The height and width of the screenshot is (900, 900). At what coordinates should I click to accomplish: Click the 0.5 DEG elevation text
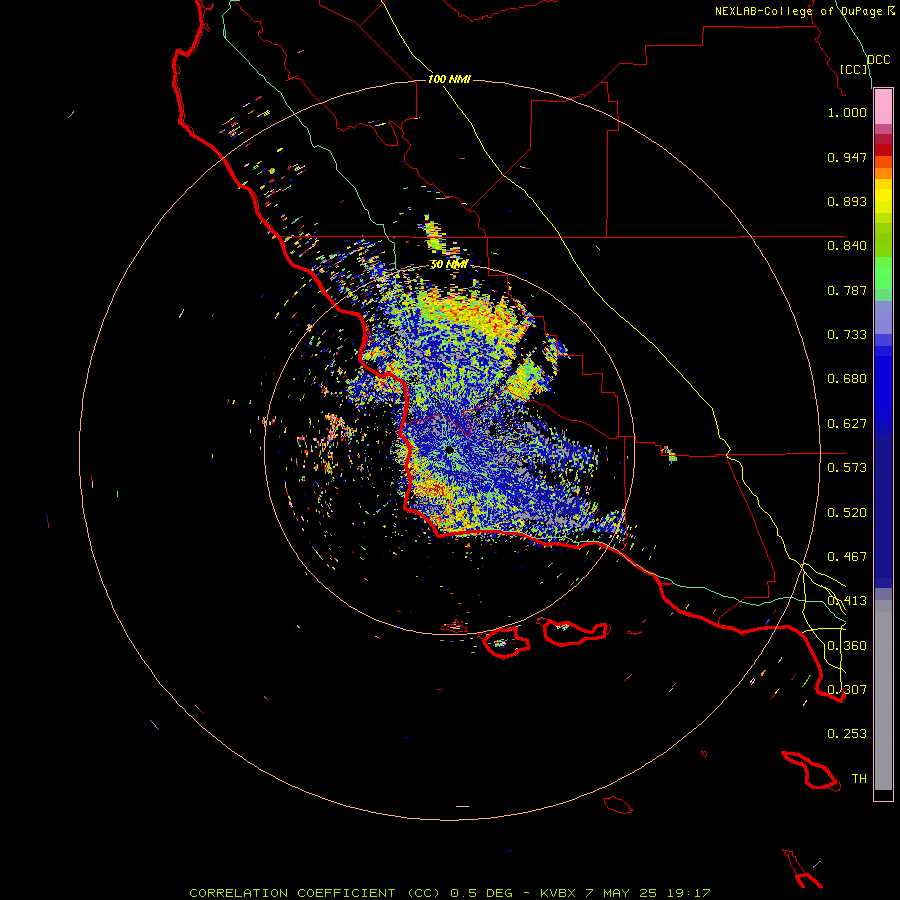(484, 893)
